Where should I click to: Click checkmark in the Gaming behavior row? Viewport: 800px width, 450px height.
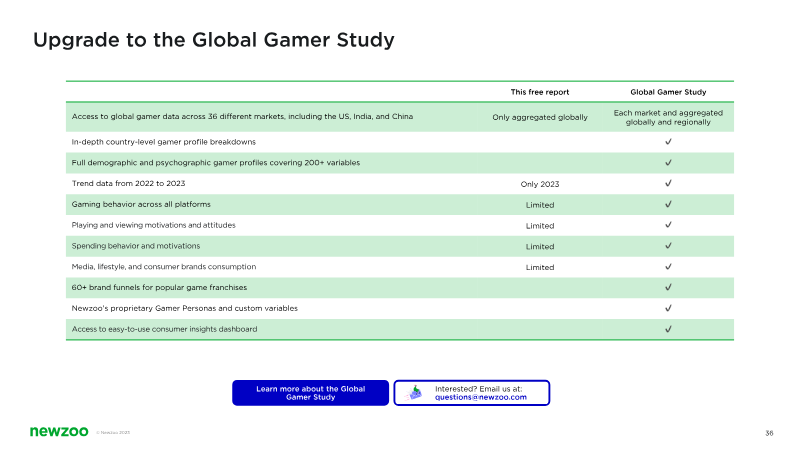[x=668, y=204]
